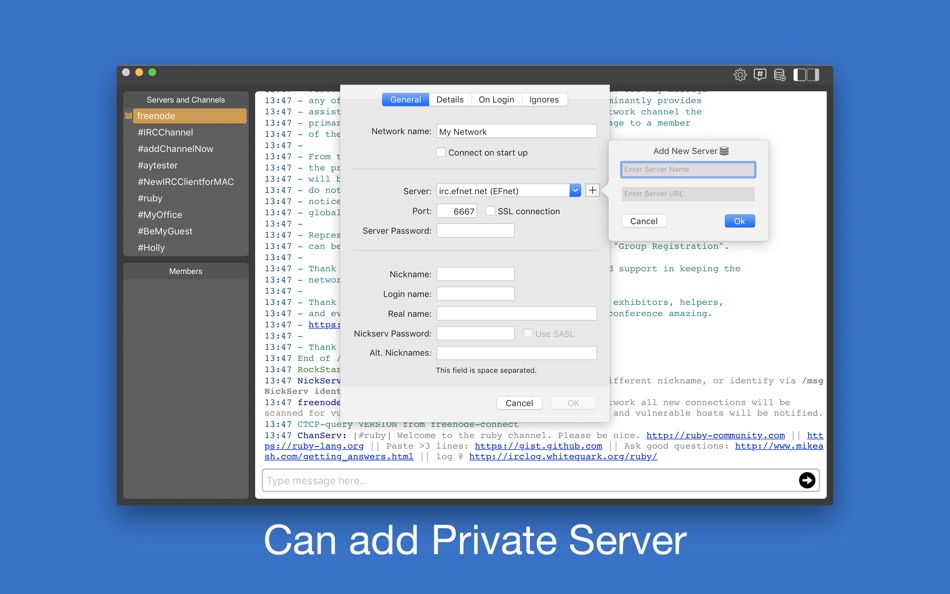Image resolution: width=950 pixels, height=594 pixels.
Task: Open settings via the gear icon
Action: [740, 75]
